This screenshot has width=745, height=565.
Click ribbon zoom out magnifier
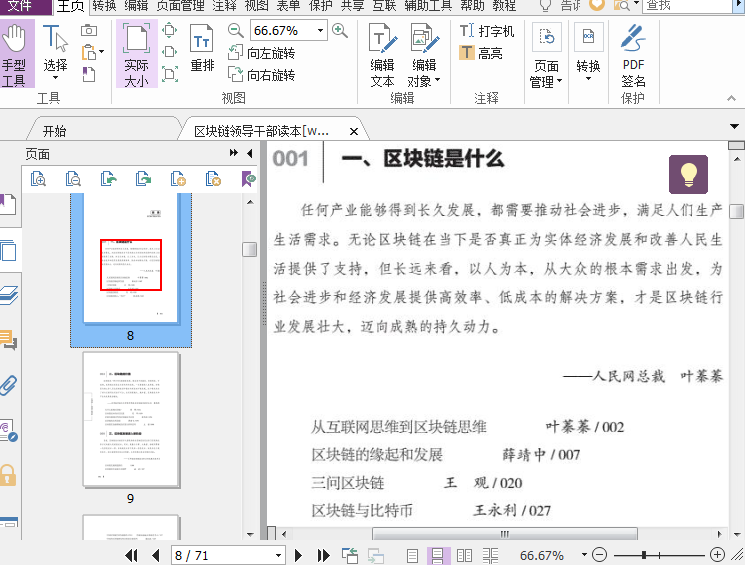click(235, 30)
